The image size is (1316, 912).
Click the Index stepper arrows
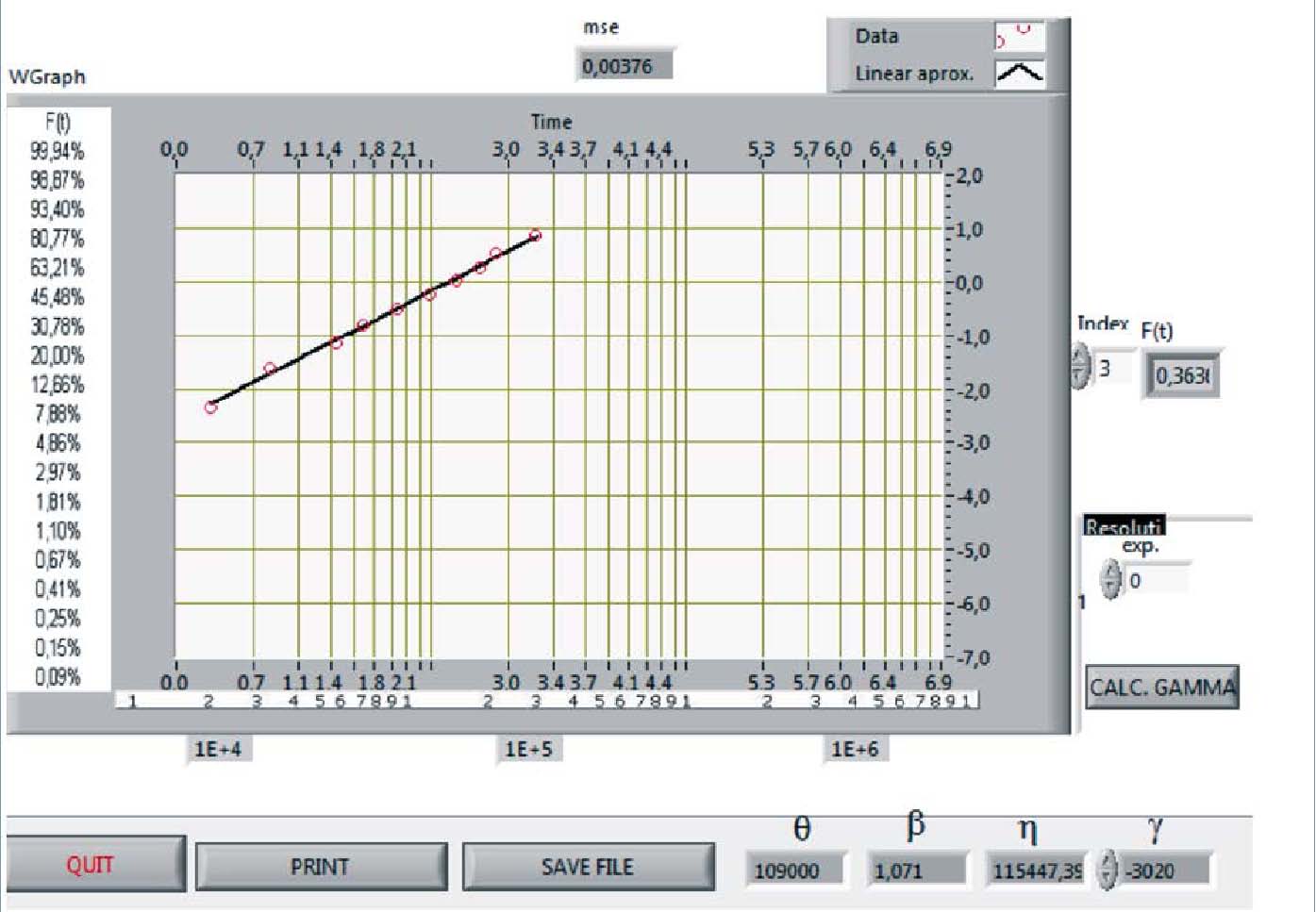(x=1080, y=367)
